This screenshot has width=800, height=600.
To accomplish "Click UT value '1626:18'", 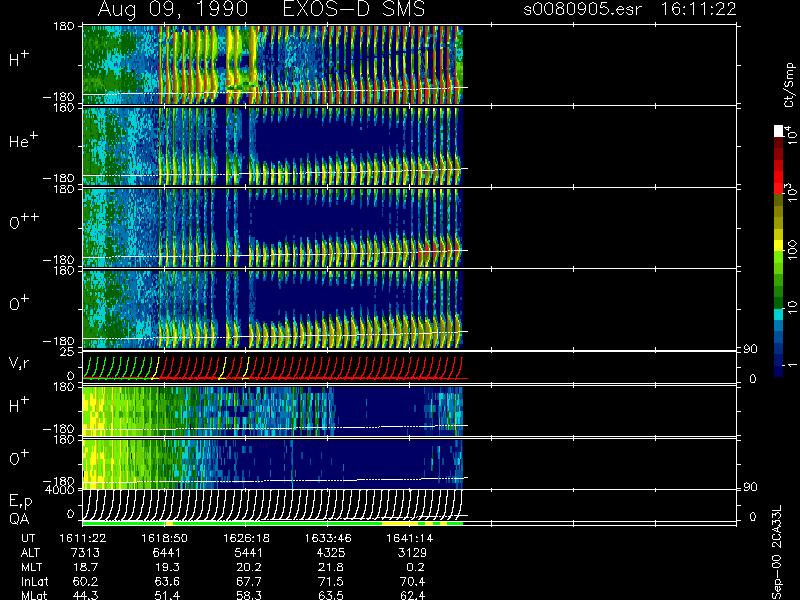I will click(246, 538).
